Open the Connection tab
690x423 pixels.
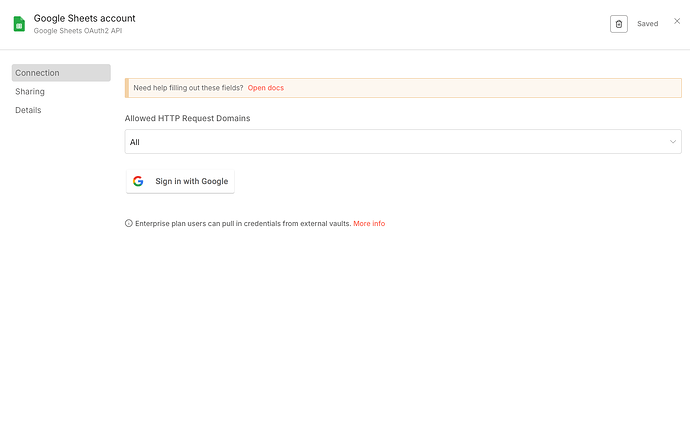point(61,73)
